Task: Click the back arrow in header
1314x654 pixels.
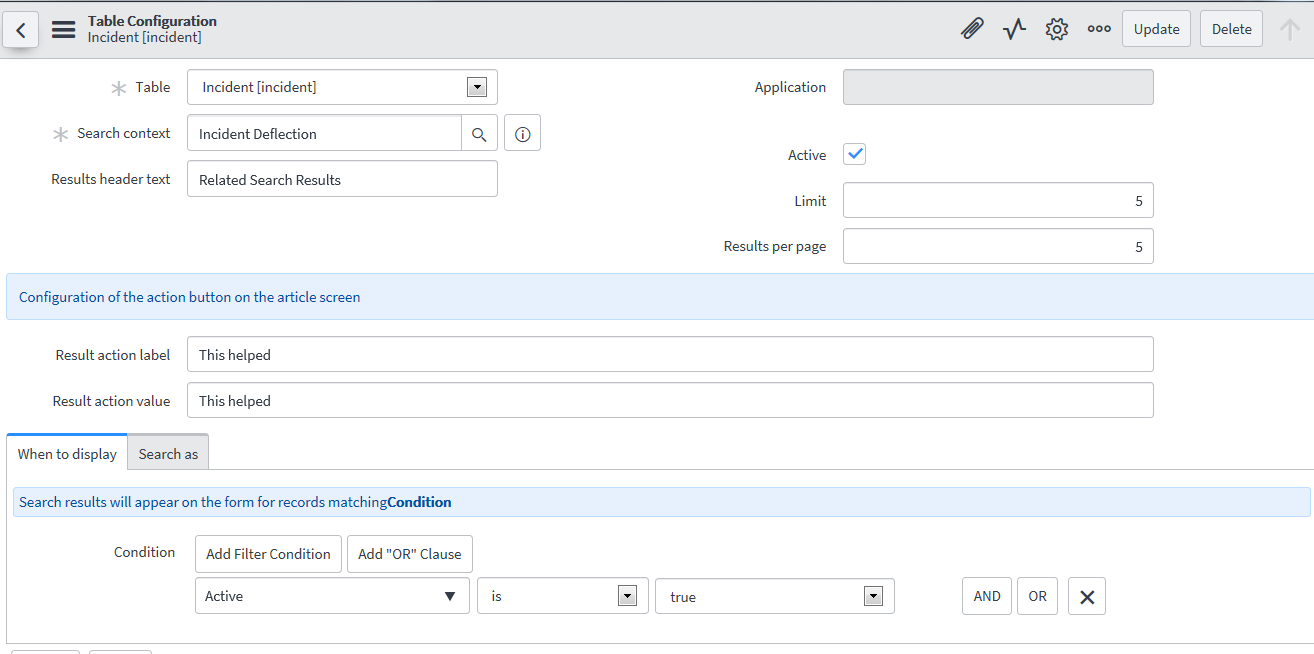Action: click(21, 30)
